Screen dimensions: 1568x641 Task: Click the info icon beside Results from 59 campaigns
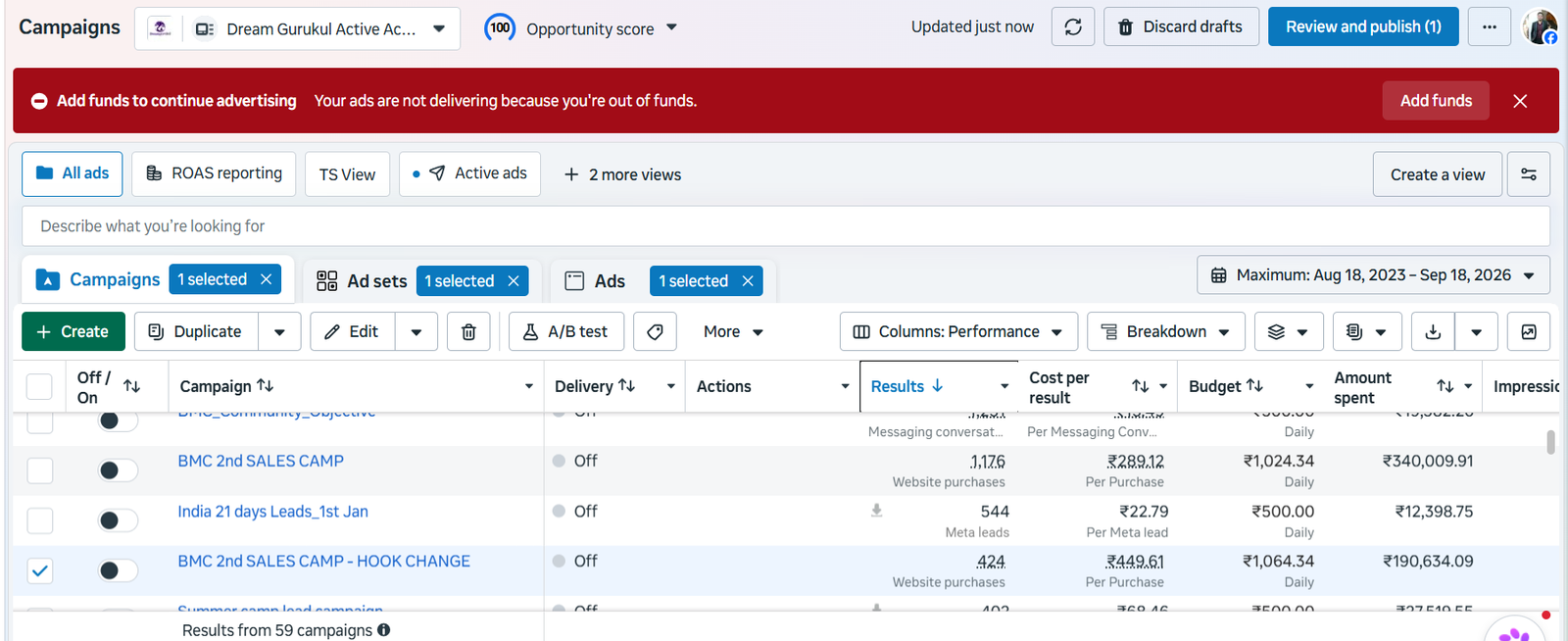click(x=383, y=630)
